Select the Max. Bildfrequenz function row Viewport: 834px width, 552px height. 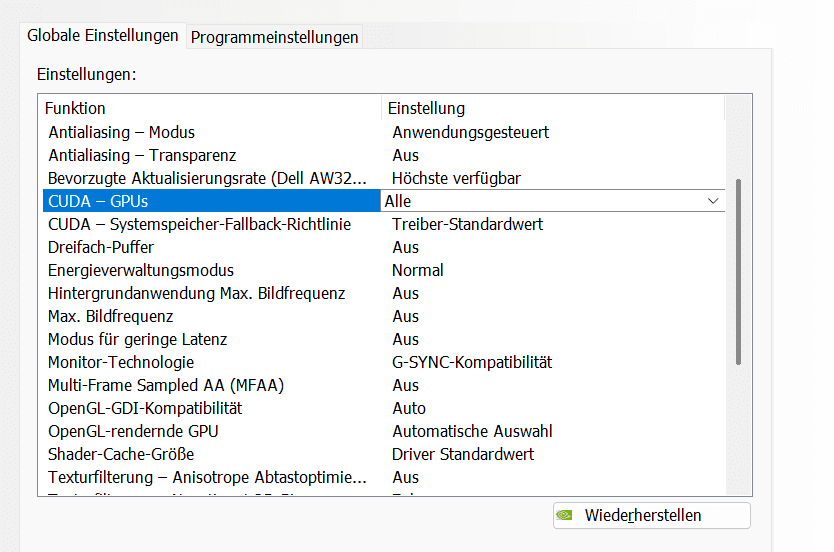pos(383,316)
